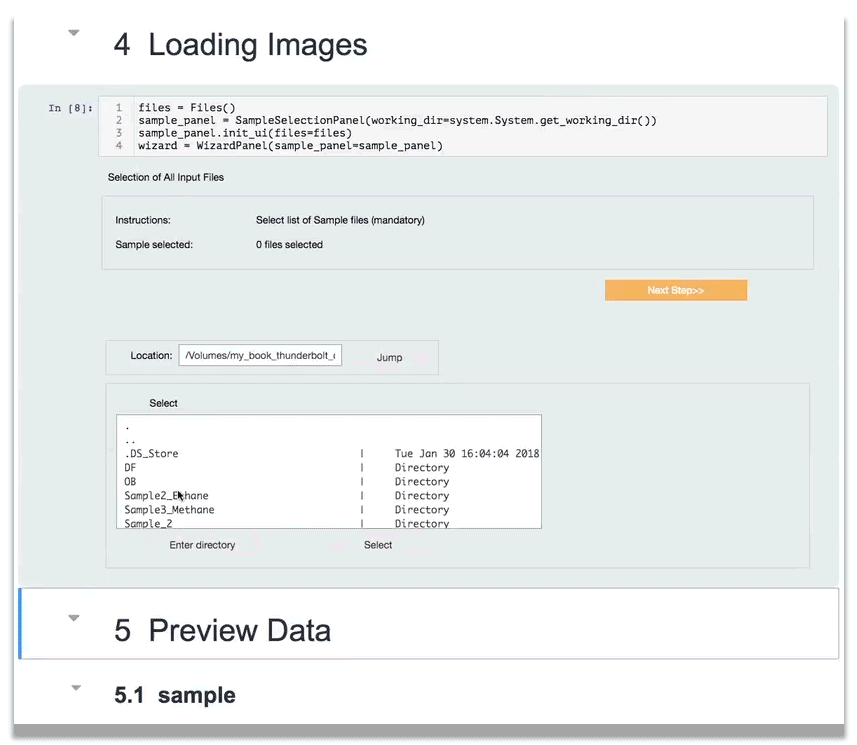Click the Enter directory button
The height and width of the screenshot is (745, 857).
(204, 545)
